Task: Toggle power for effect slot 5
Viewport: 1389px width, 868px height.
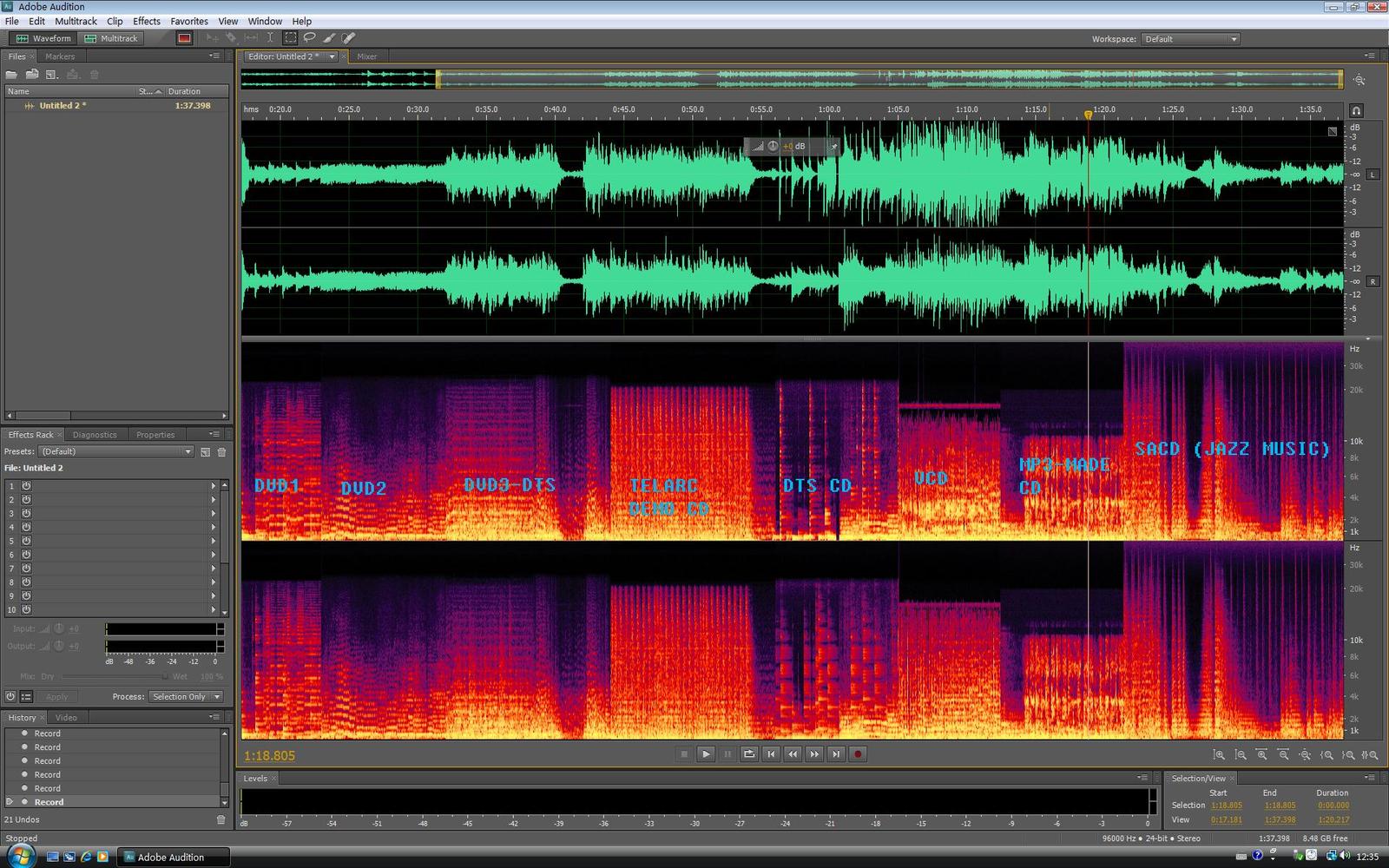Action: pos(26,541)
